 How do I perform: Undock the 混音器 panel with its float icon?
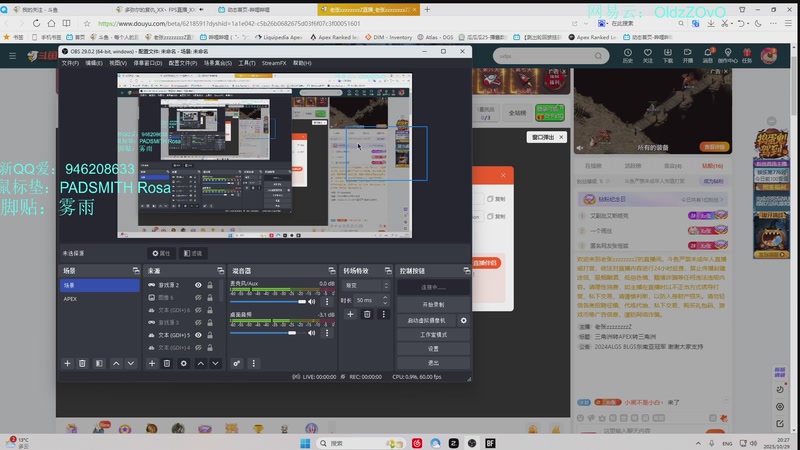(x=332, y=270)
